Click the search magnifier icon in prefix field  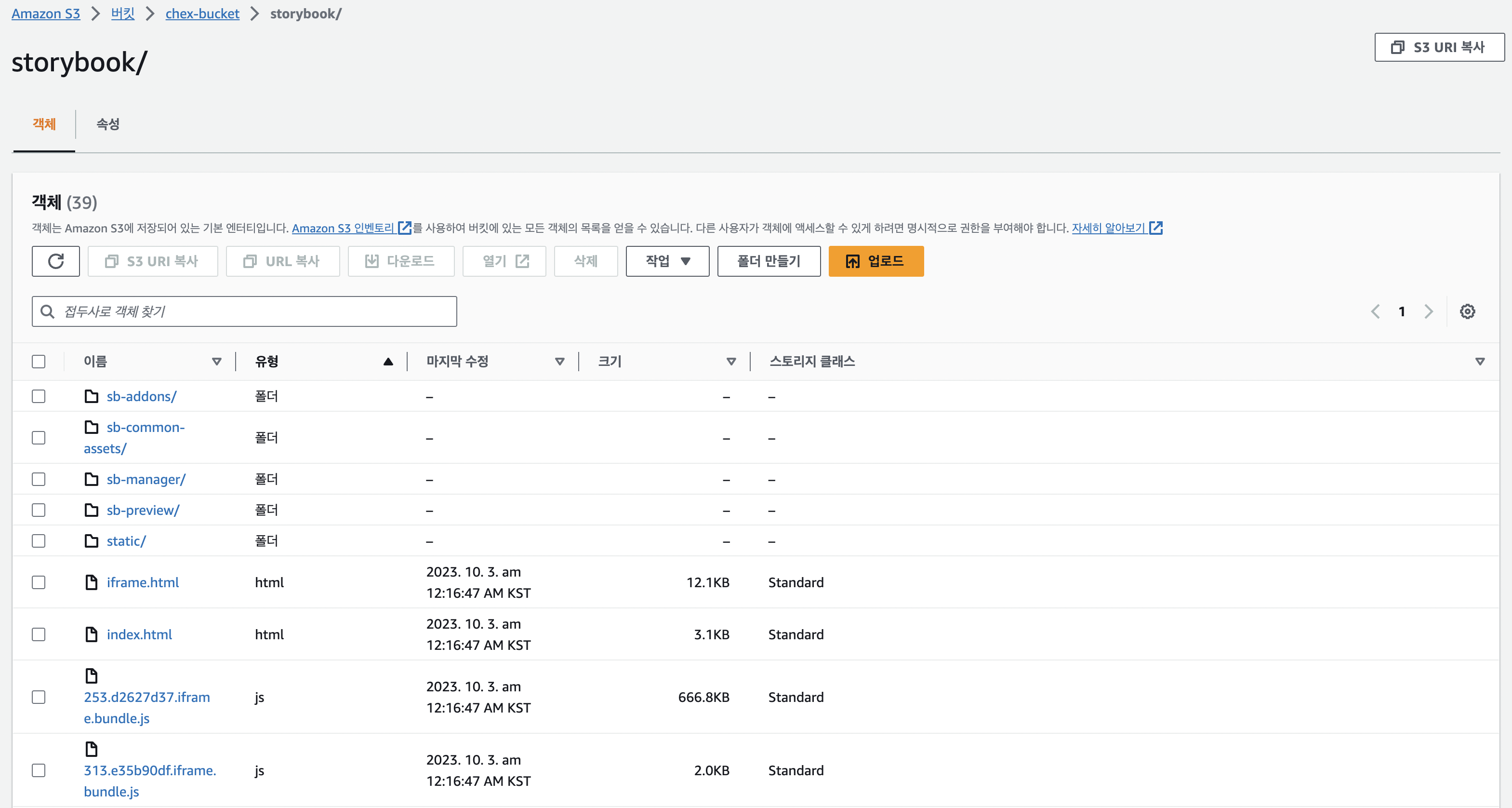48,311
